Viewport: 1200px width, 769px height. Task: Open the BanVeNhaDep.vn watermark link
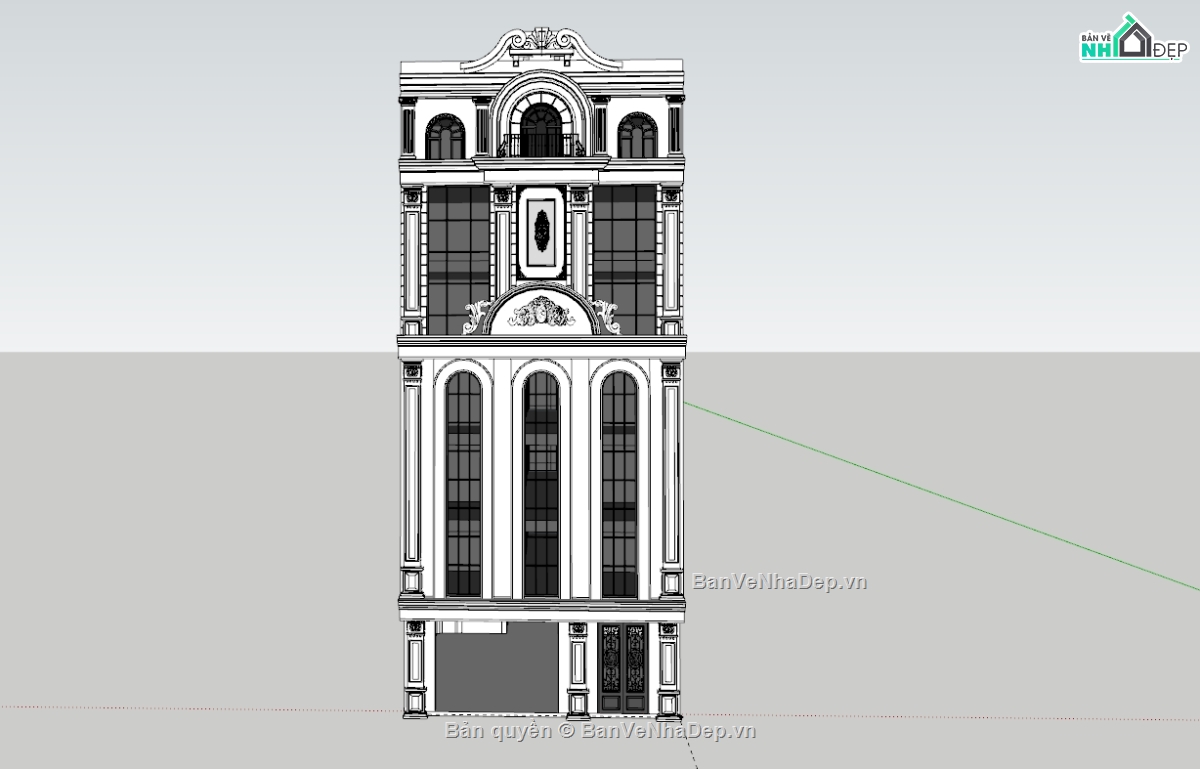pyautogui.click(x=779, y=581)
